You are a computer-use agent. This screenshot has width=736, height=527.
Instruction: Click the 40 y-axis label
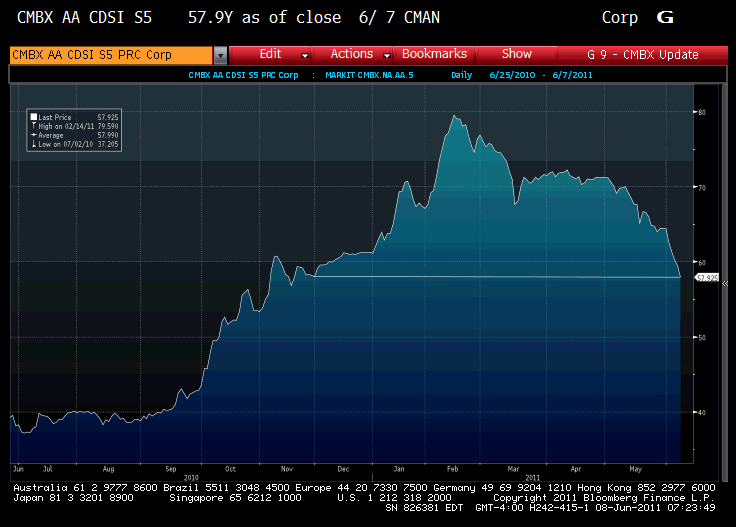[702, 412]
